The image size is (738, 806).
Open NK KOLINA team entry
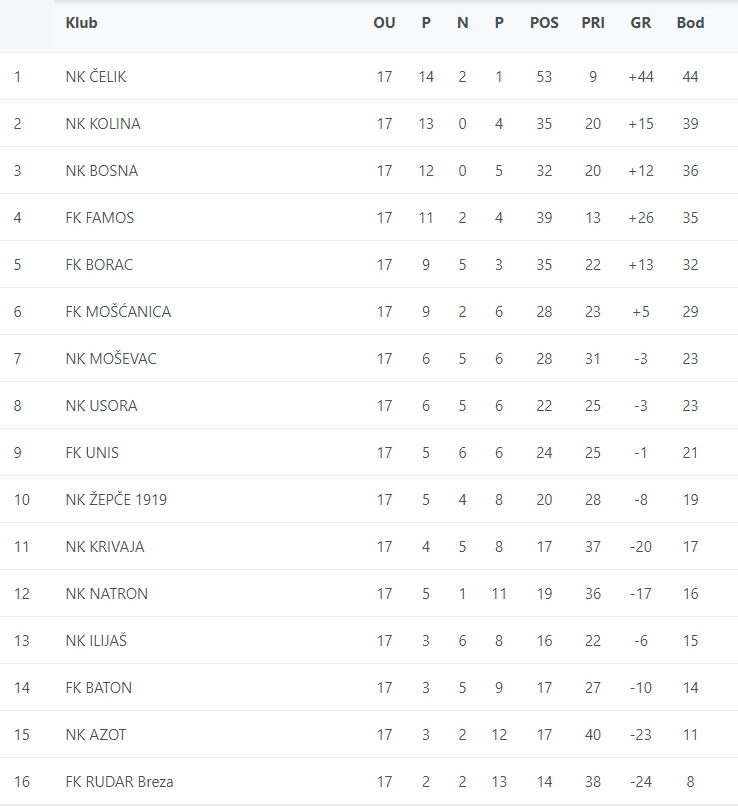pyautogui.click(x=103, y=123)
